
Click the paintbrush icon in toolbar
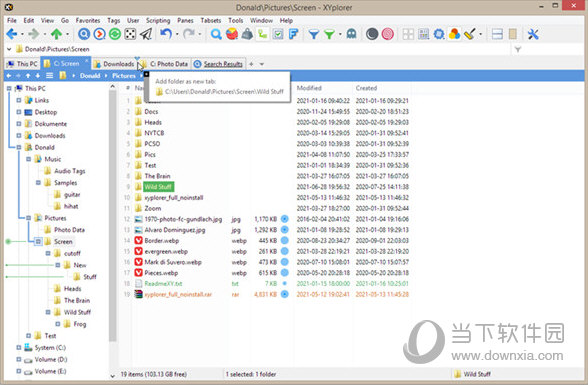470,34
